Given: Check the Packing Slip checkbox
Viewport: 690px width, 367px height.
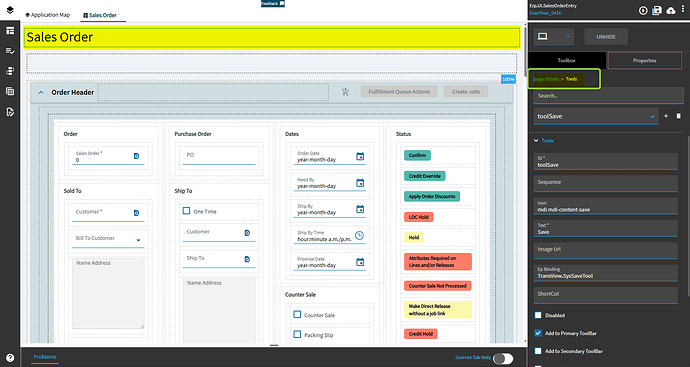Looking at the screenshot, I should coord(297,334).
